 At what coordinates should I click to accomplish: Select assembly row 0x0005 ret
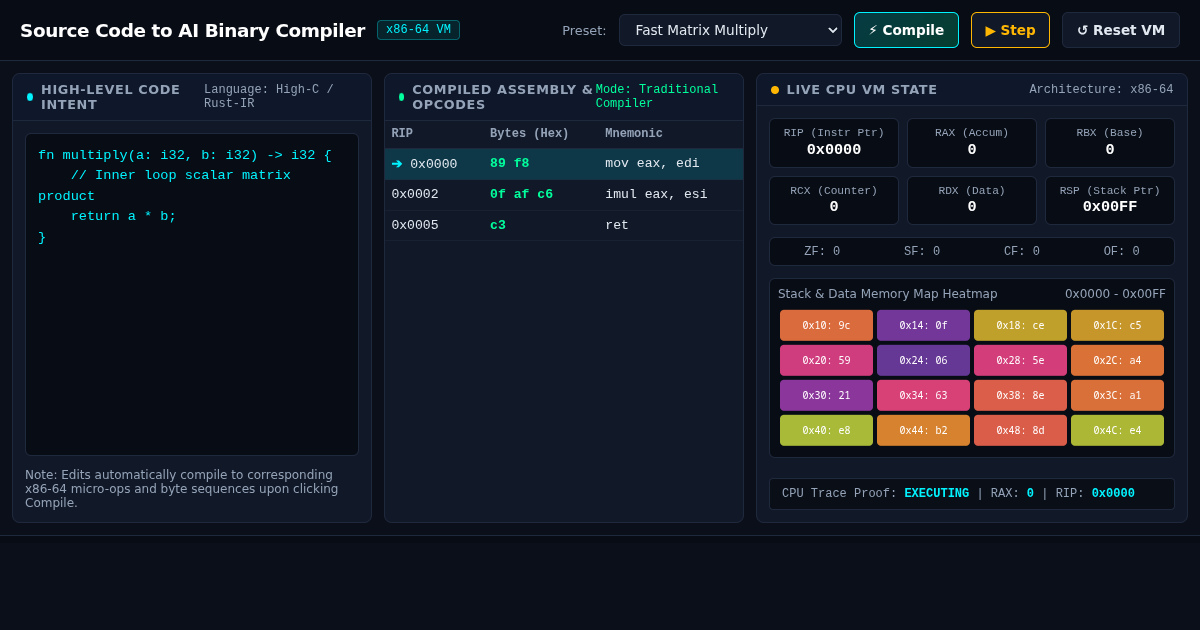(x=564, y=226)
